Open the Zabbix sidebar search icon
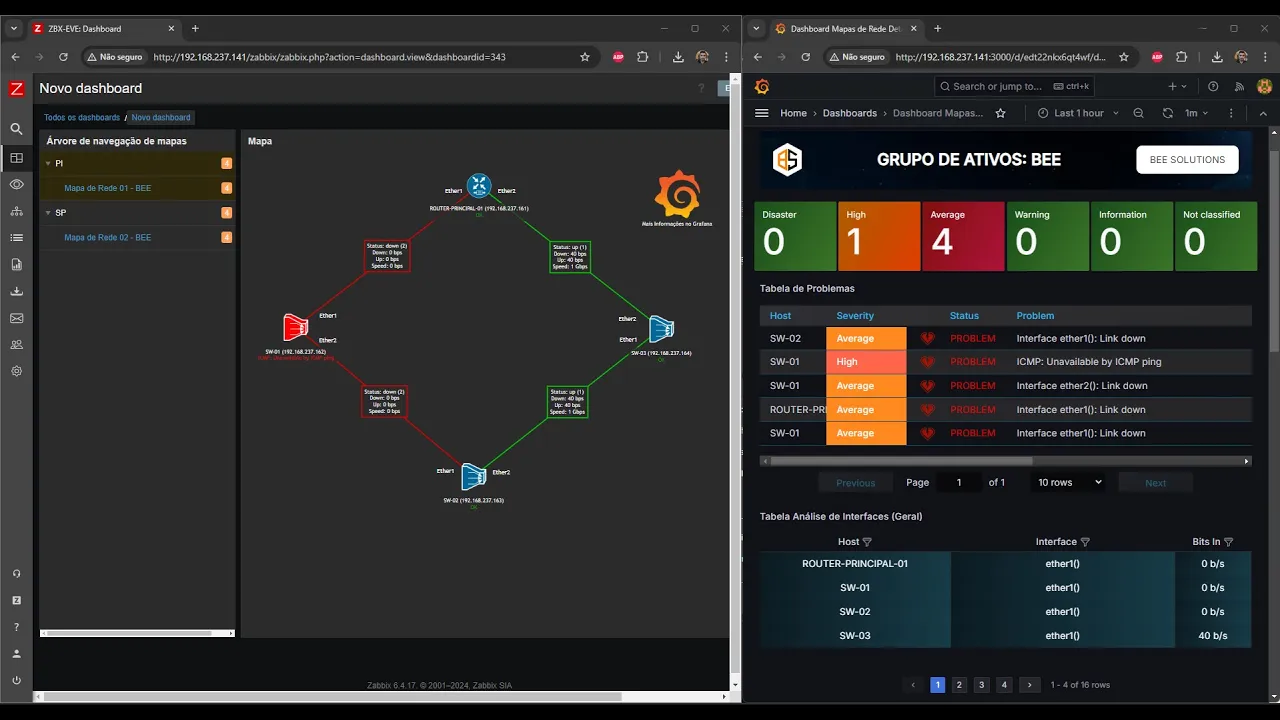Image resolution: width=1280 pixels, height=720 pixels. coord(16,129)
